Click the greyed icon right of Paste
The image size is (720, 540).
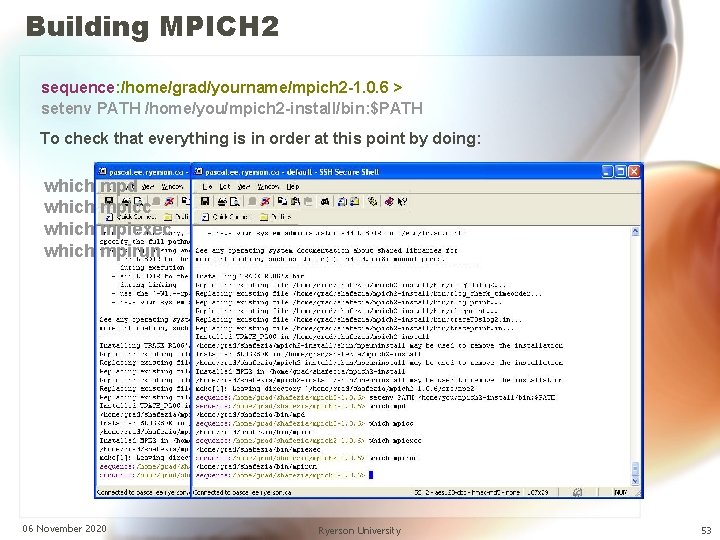(x=308, y=201)
